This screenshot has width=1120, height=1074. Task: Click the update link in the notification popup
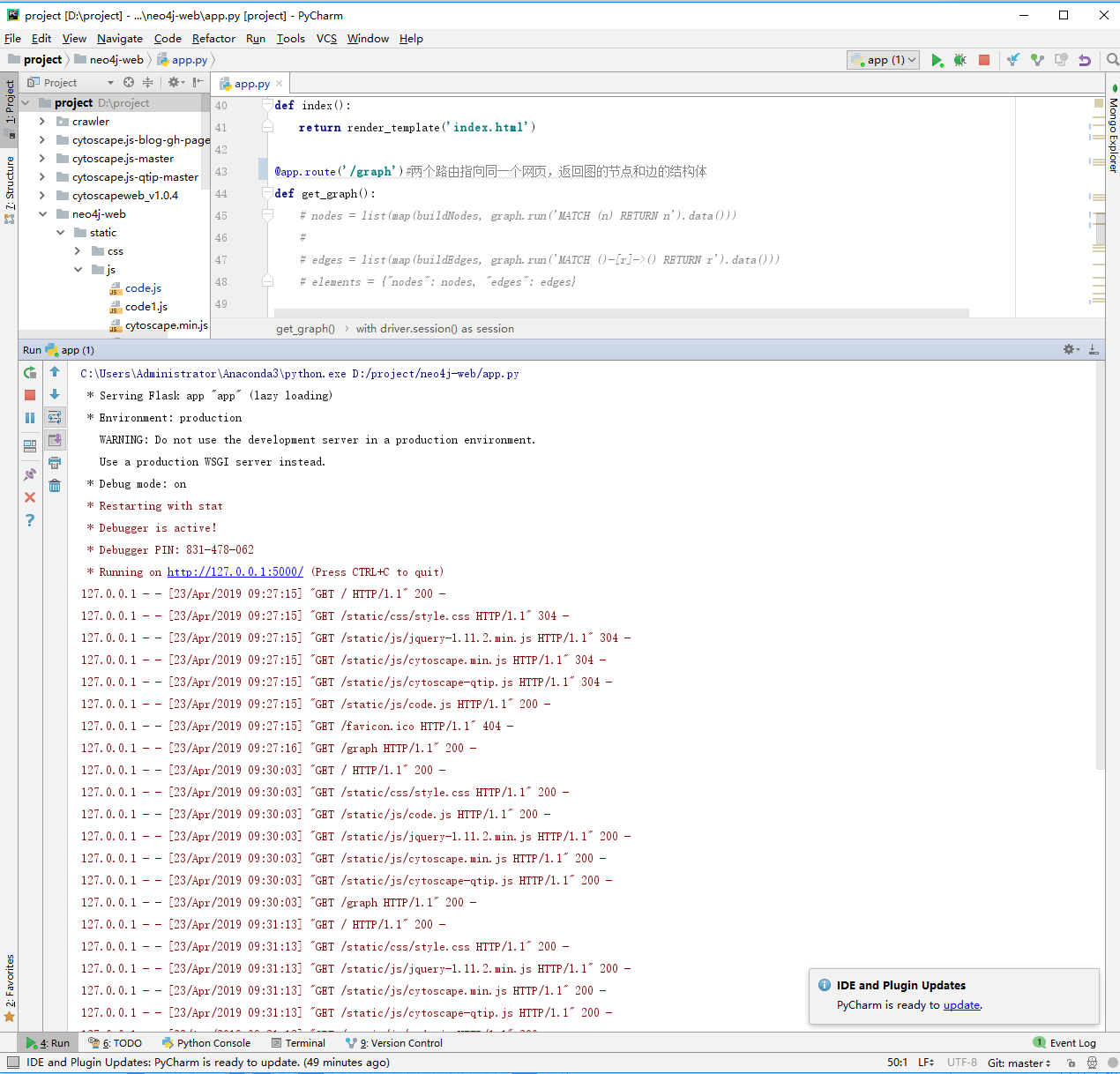(961, 1004)
